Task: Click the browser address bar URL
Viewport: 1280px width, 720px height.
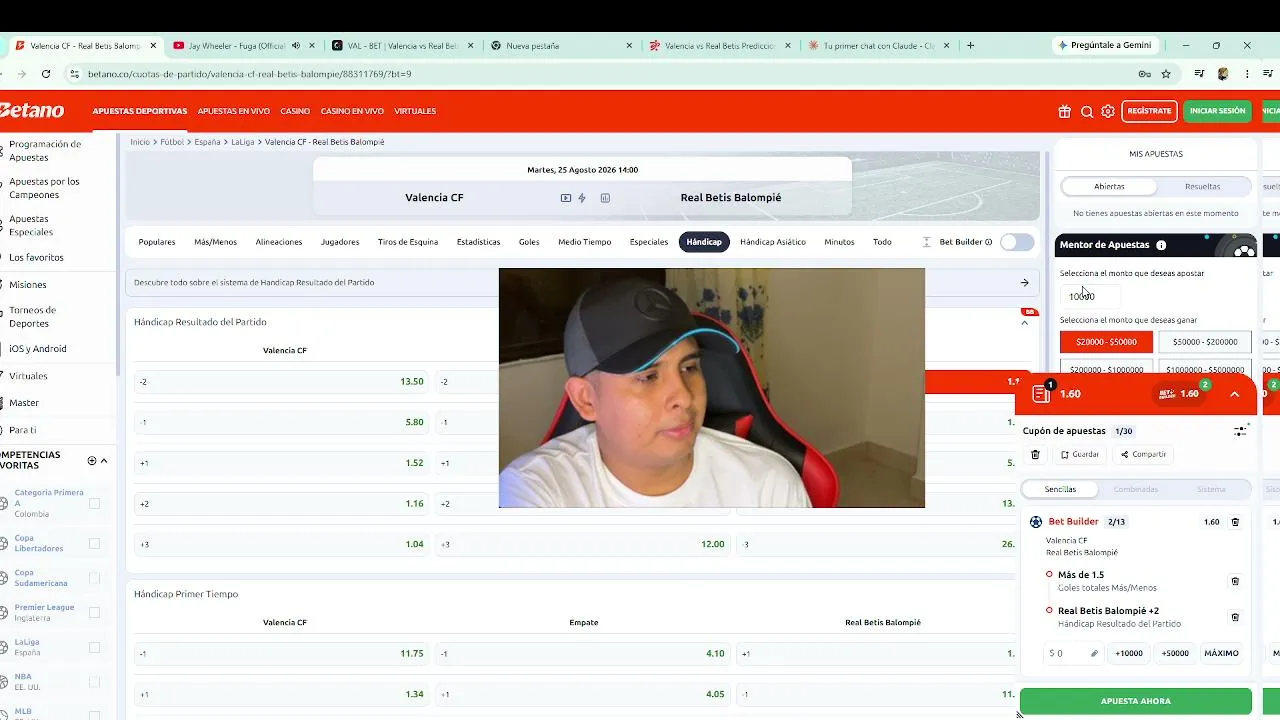Action: point(250,74)
